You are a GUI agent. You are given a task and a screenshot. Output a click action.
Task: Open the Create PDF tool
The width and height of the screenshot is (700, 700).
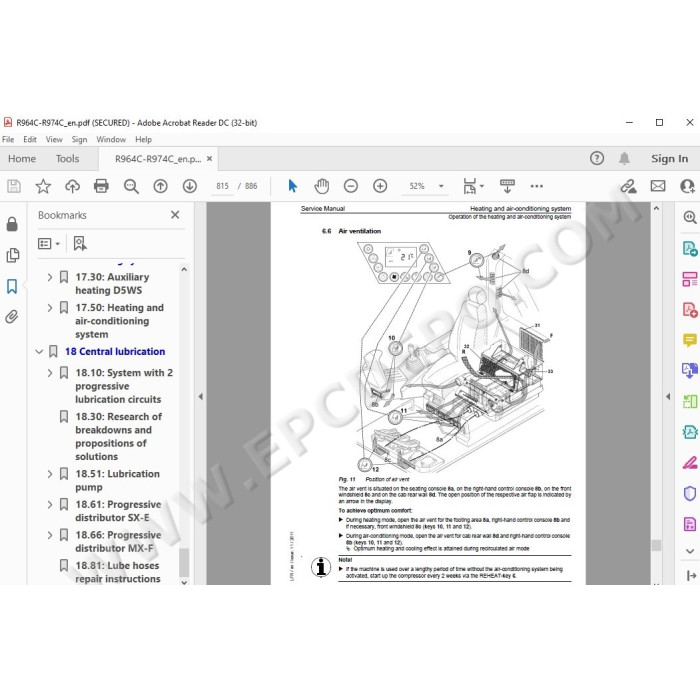click(690, 310)
